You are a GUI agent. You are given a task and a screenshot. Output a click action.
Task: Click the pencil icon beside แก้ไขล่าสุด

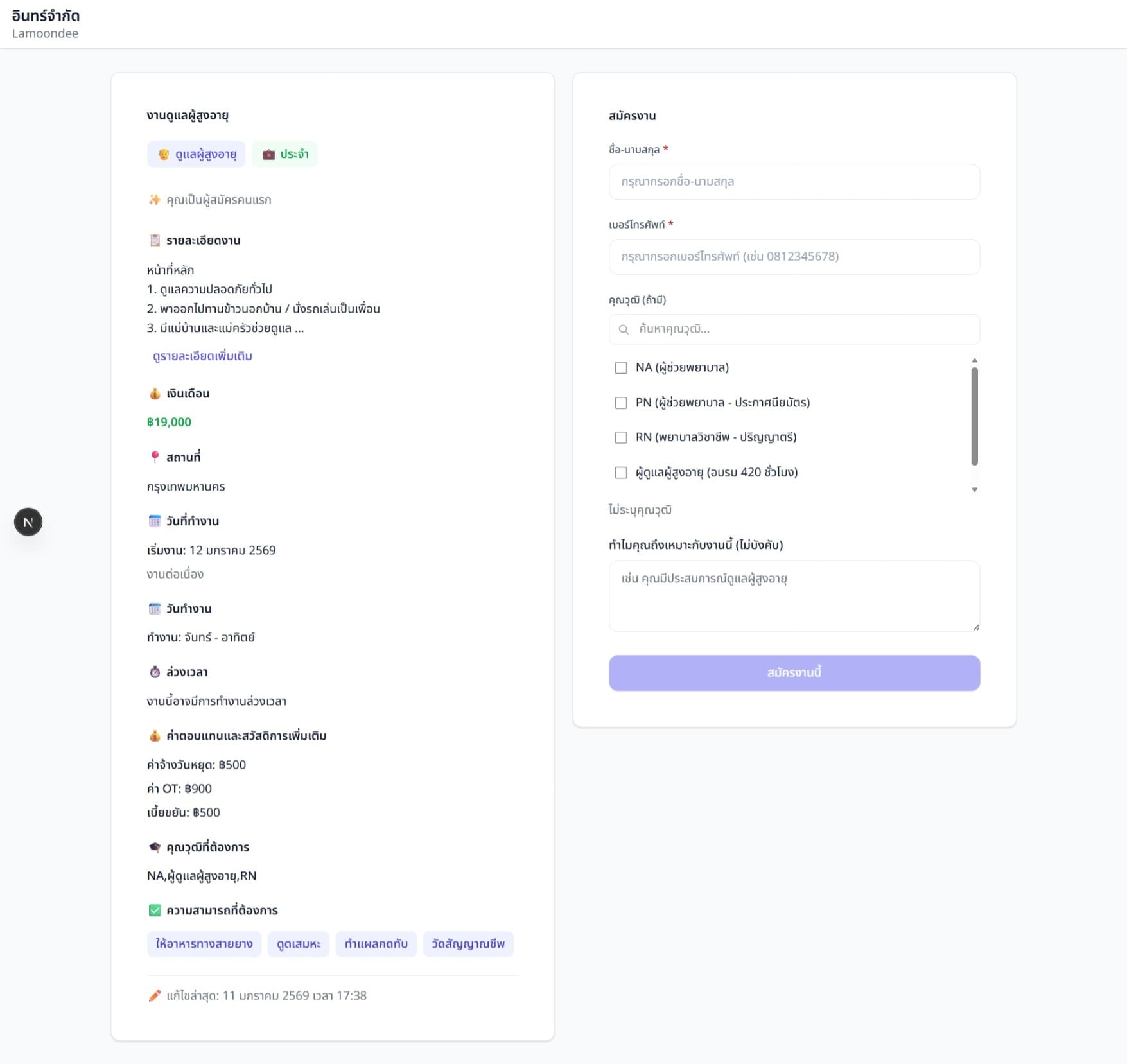pyautogui.click(x=155, y=995)
